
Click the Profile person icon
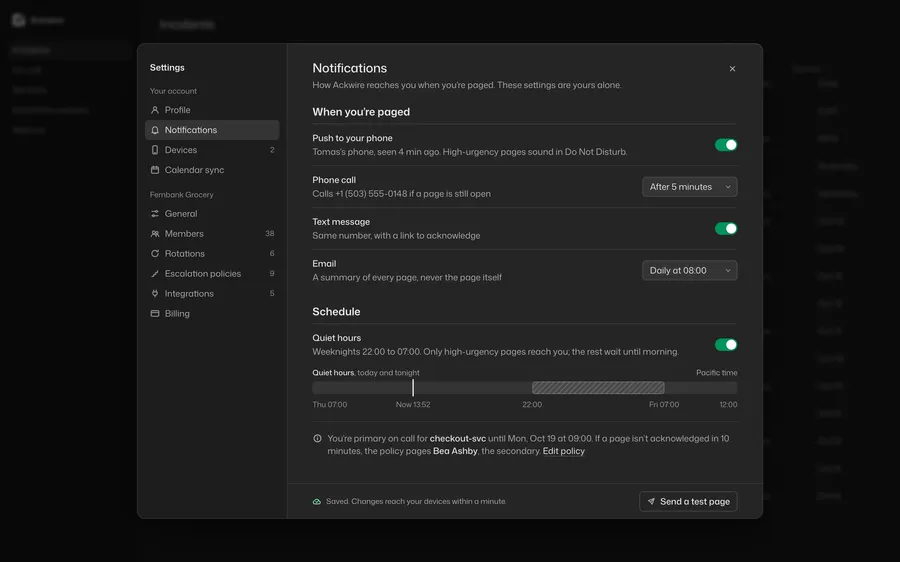pyautogui.click(x=154, y=110)
